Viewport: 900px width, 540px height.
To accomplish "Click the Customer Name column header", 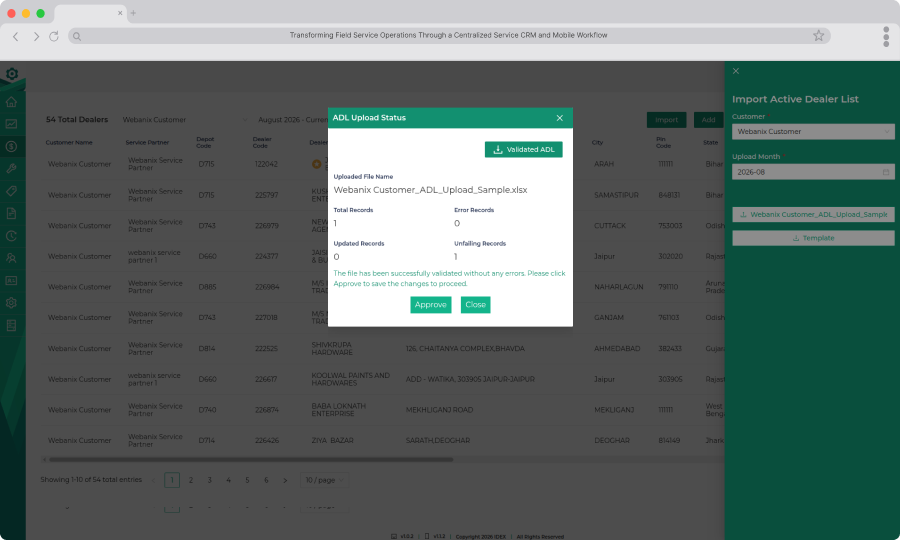I will (x=69, y=143).
